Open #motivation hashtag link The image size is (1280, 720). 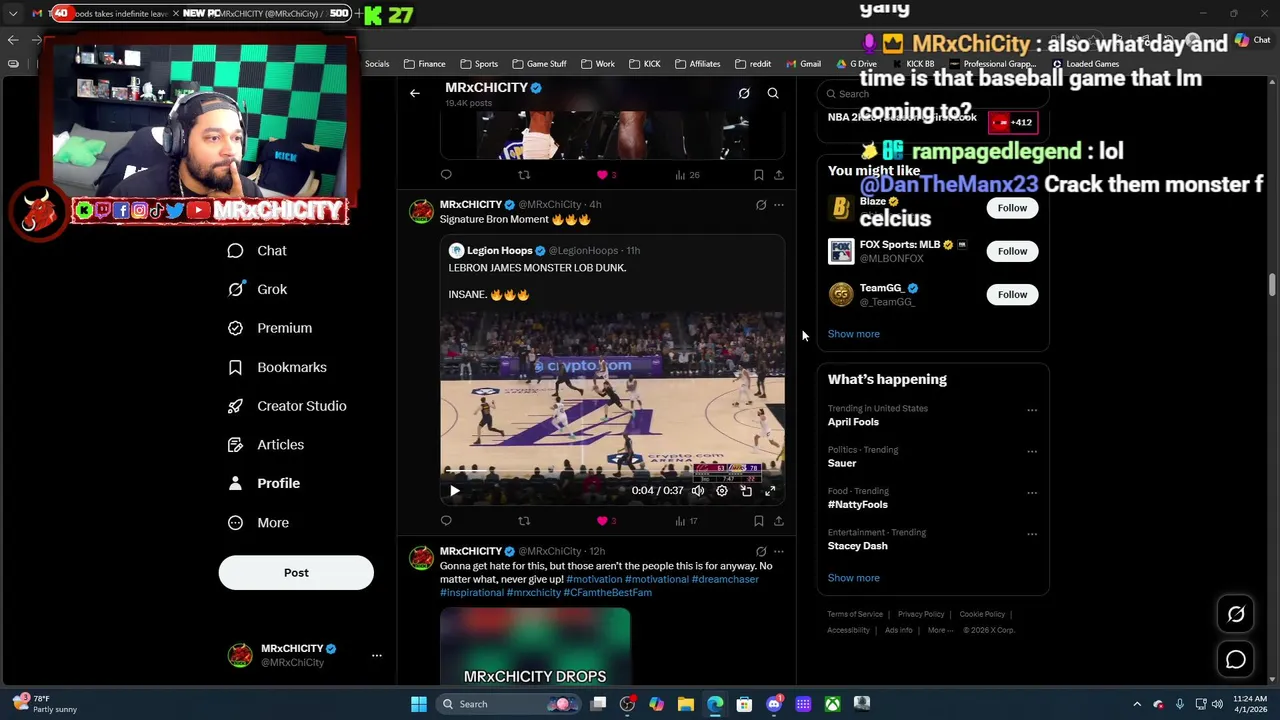click(594, 579)
